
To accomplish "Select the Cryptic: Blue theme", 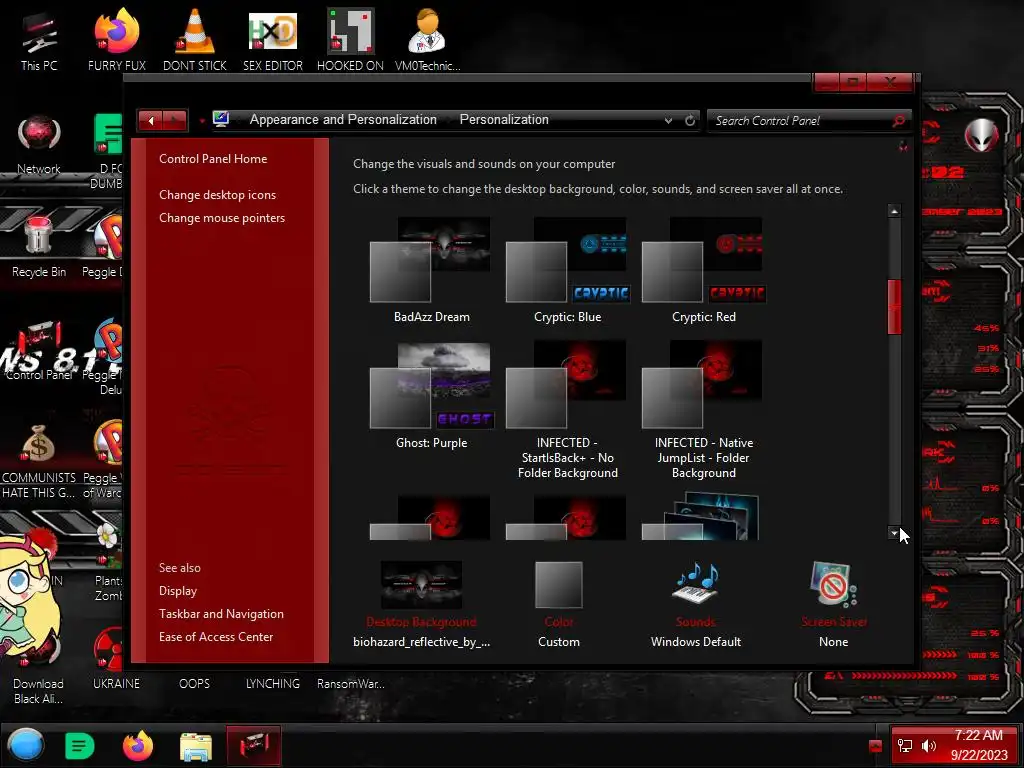I will tap(568, 270).
